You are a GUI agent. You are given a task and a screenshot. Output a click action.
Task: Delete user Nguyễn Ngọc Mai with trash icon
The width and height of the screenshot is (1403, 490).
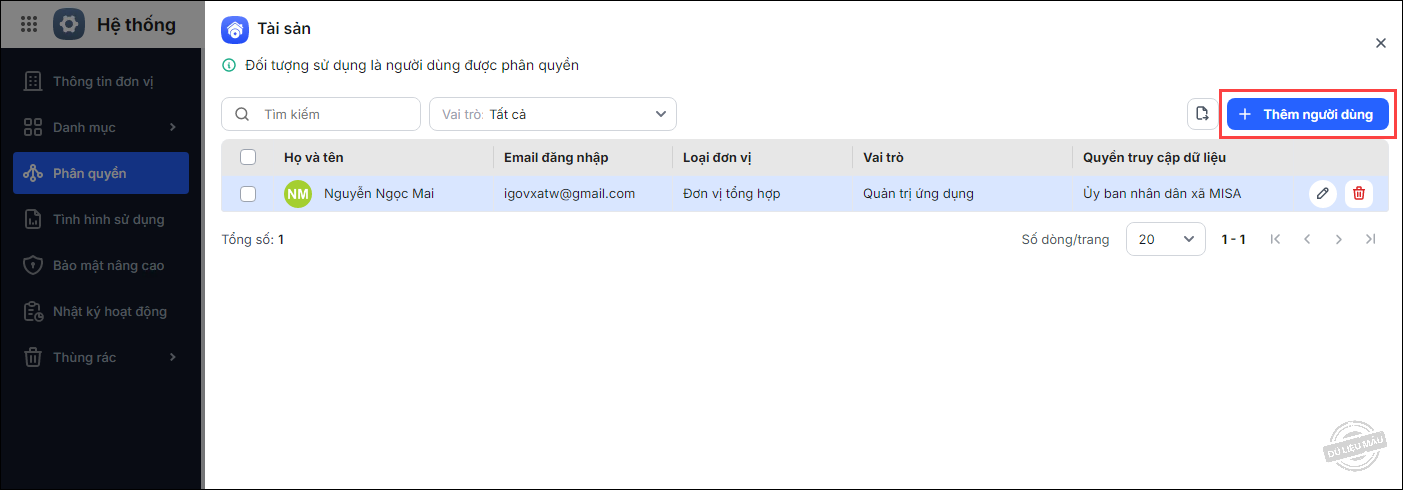[x=1358, y=194]
